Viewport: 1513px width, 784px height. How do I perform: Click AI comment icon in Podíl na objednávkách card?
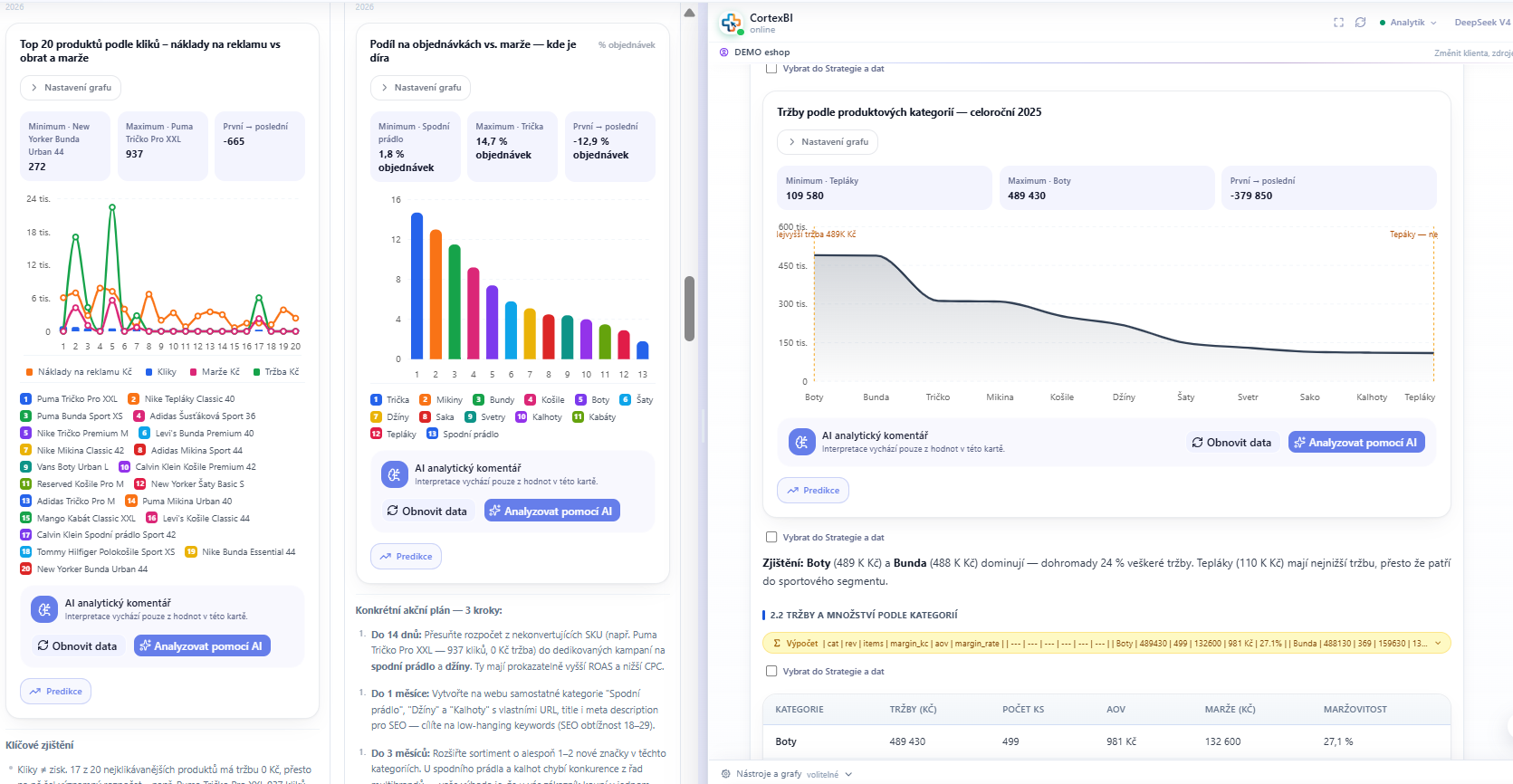click(x=394, y=474)
